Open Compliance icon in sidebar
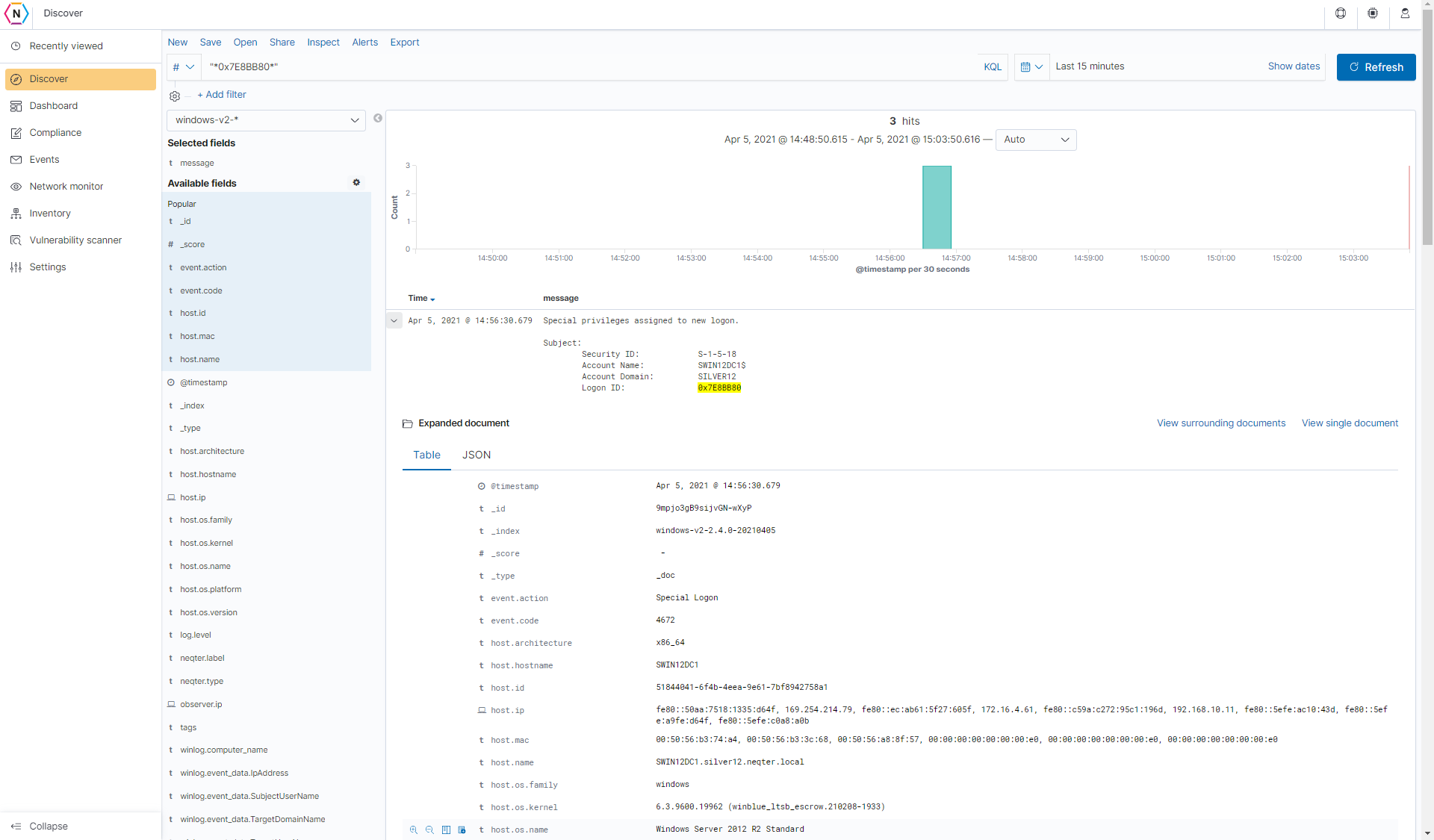 (16, 133)
